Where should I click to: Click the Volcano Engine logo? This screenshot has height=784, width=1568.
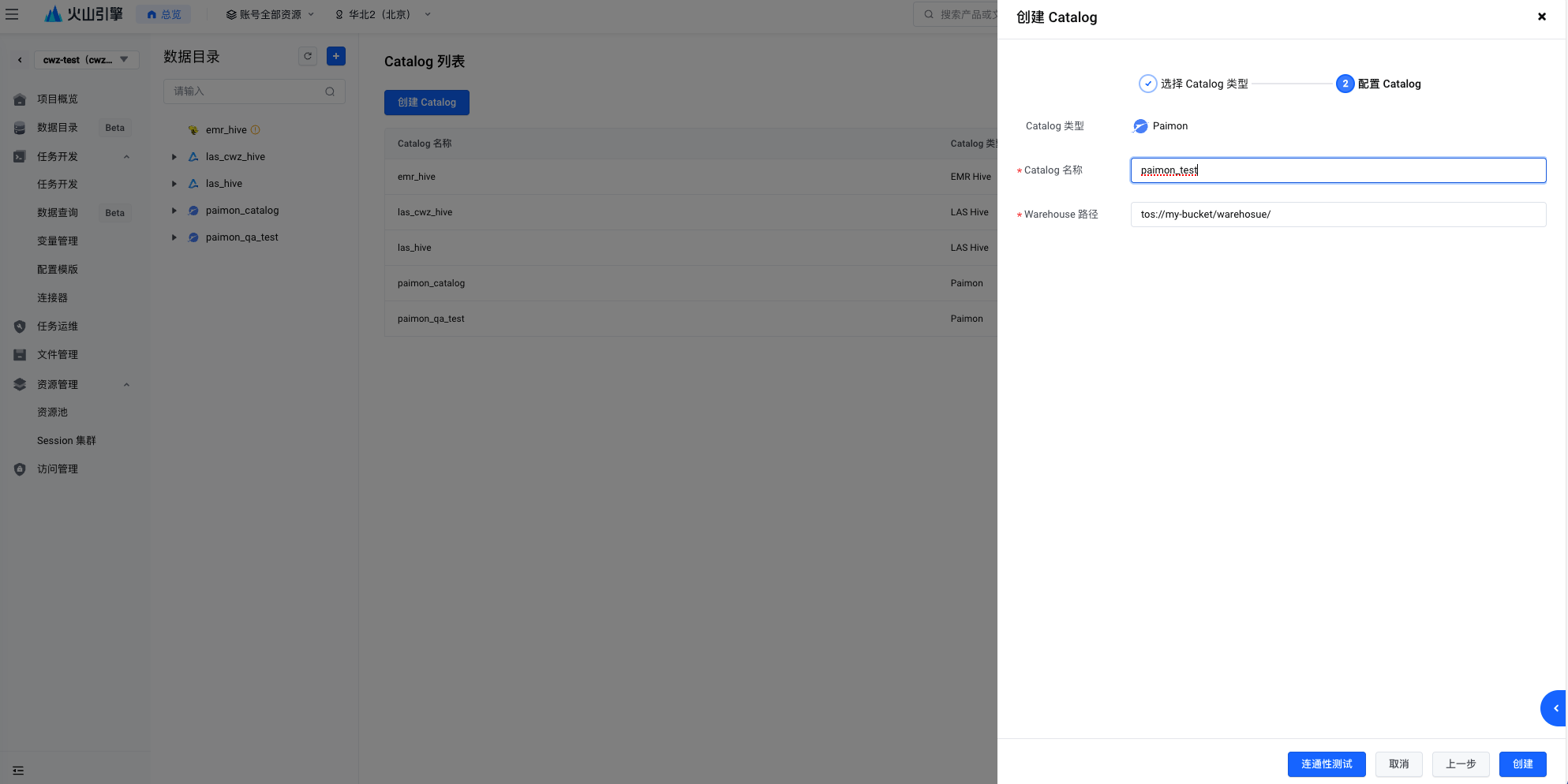point(84,14)
